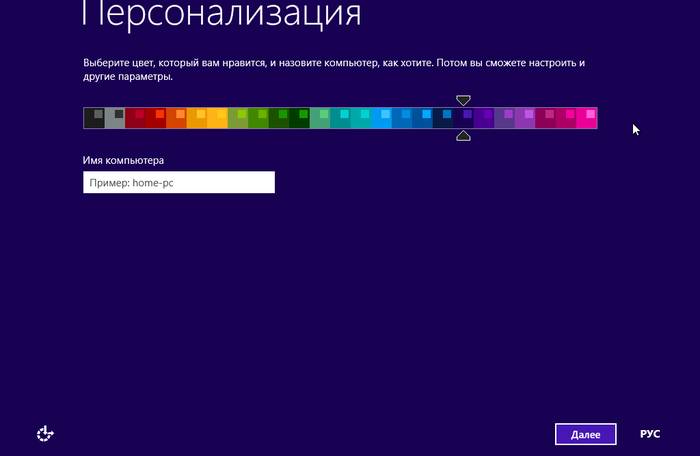700x456 pixels.
Task: Click the upper triangle marker above color strip
Action: tap(463, 100)
